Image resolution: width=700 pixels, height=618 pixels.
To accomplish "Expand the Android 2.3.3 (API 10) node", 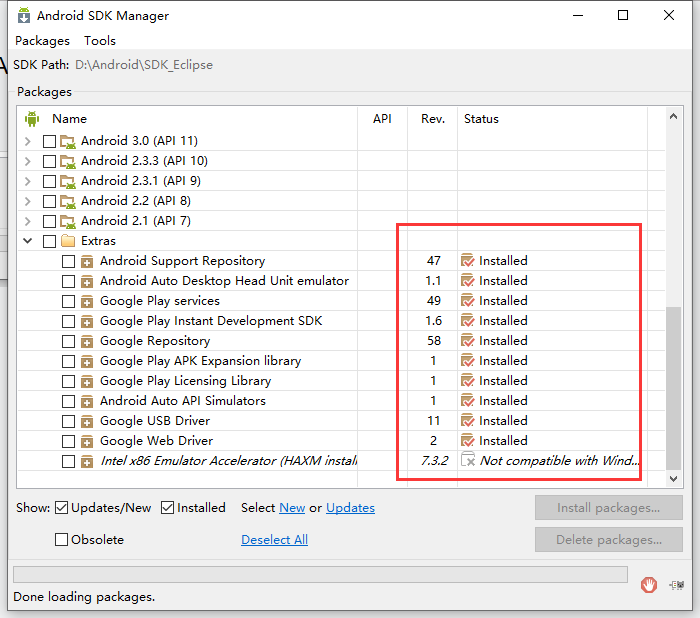I will [x=28, y=161].
